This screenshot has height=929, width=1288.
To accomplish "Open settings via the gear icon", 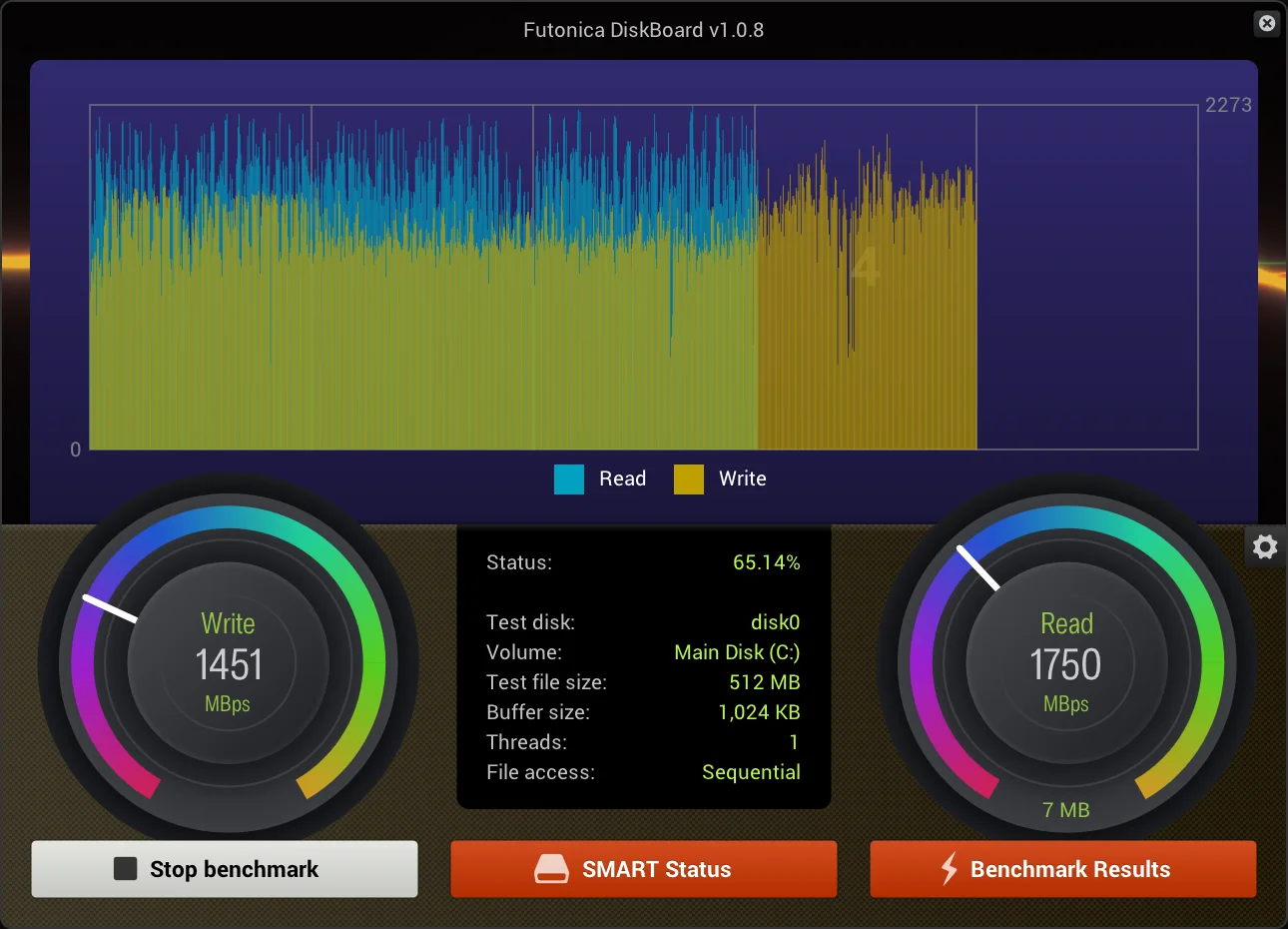I will point(1265,546).
